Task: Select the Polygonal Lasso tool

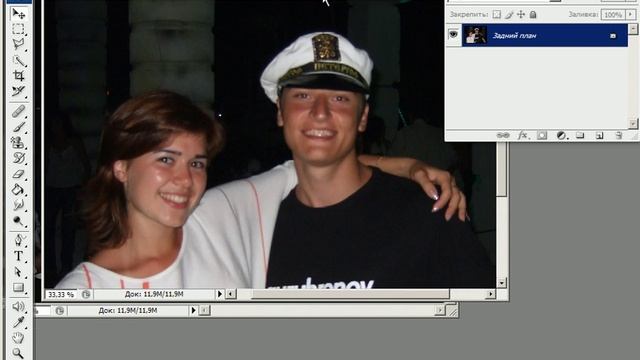Action: pos(18,44)
